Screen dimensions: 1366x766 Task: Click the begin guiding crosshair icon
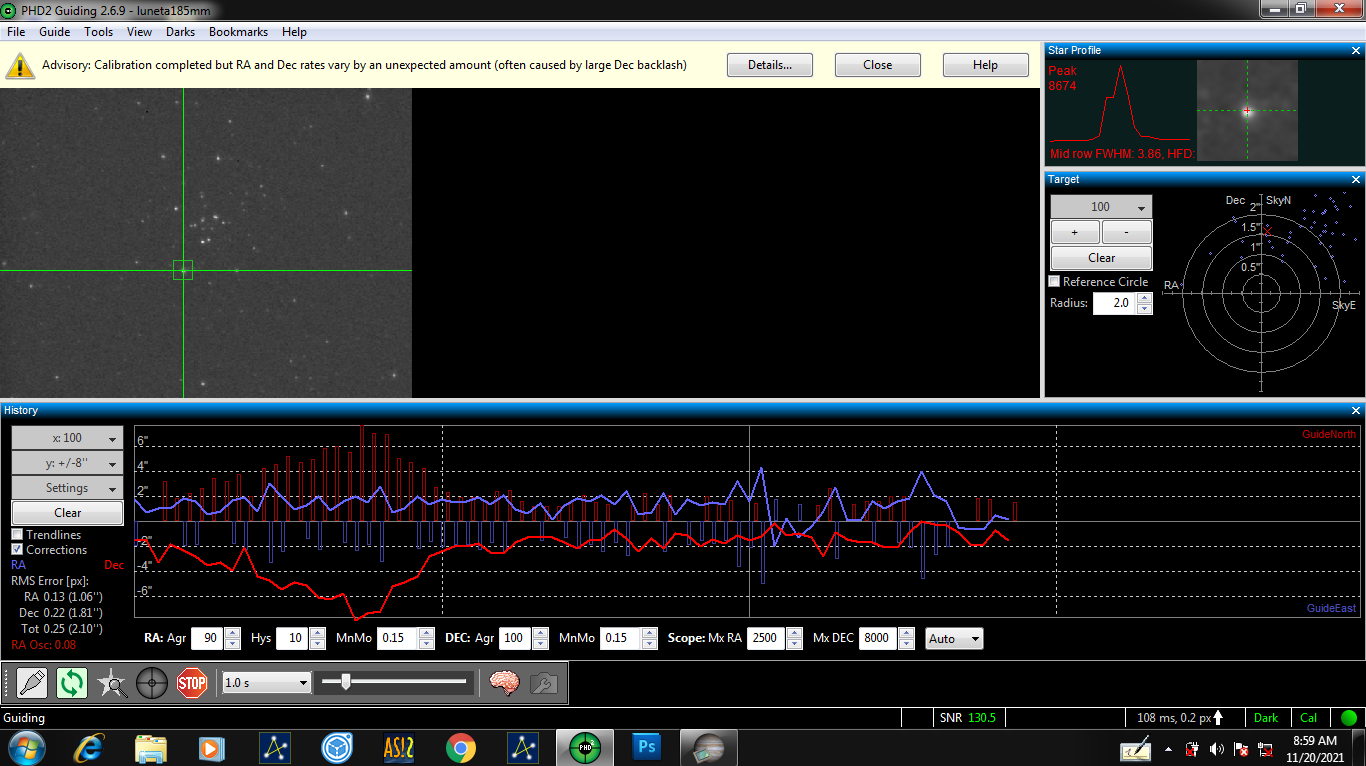pyautogui.click(x=152, y=683)
